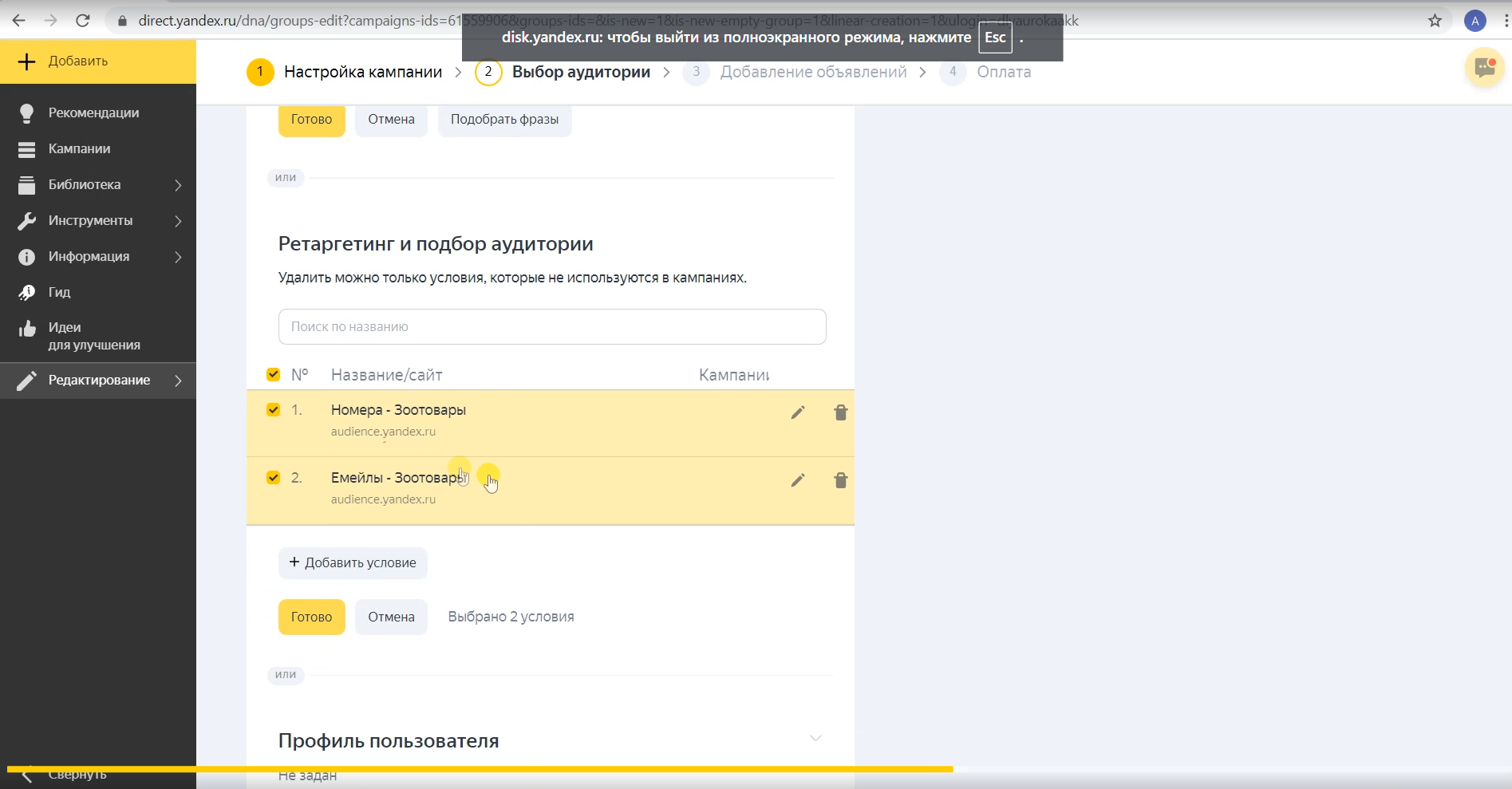Click the plus icon on Добавить

click(26, 61)
